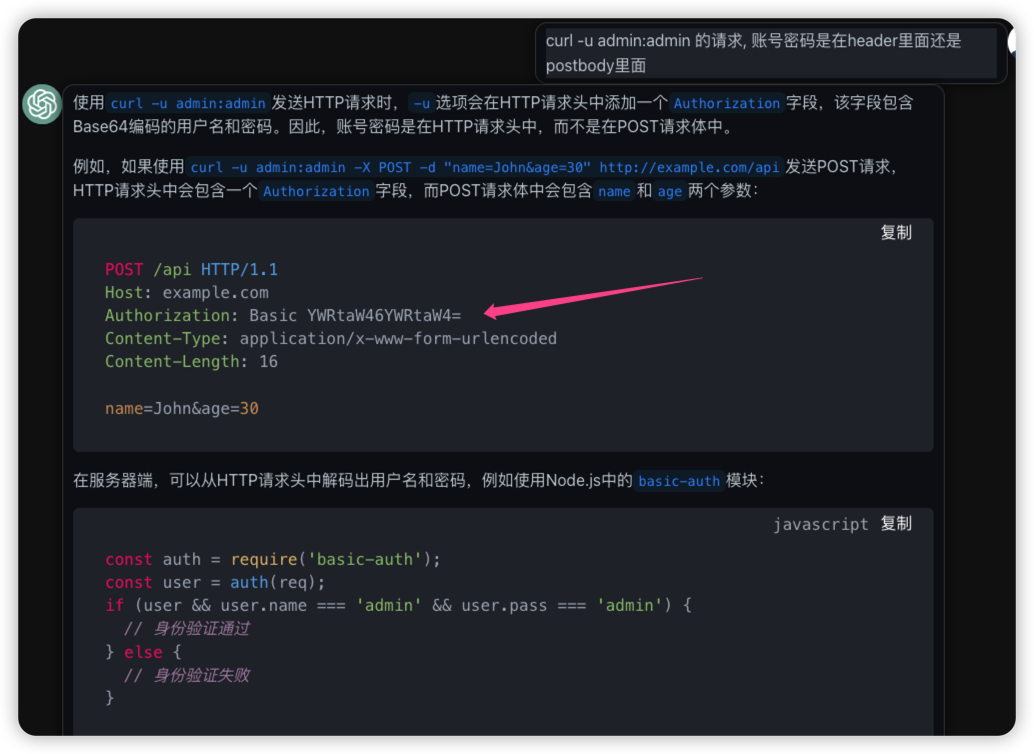Viewport: 1034px width, 754px height.
Task: Click the Authorization Basic header line
Action: coord(283,315)
